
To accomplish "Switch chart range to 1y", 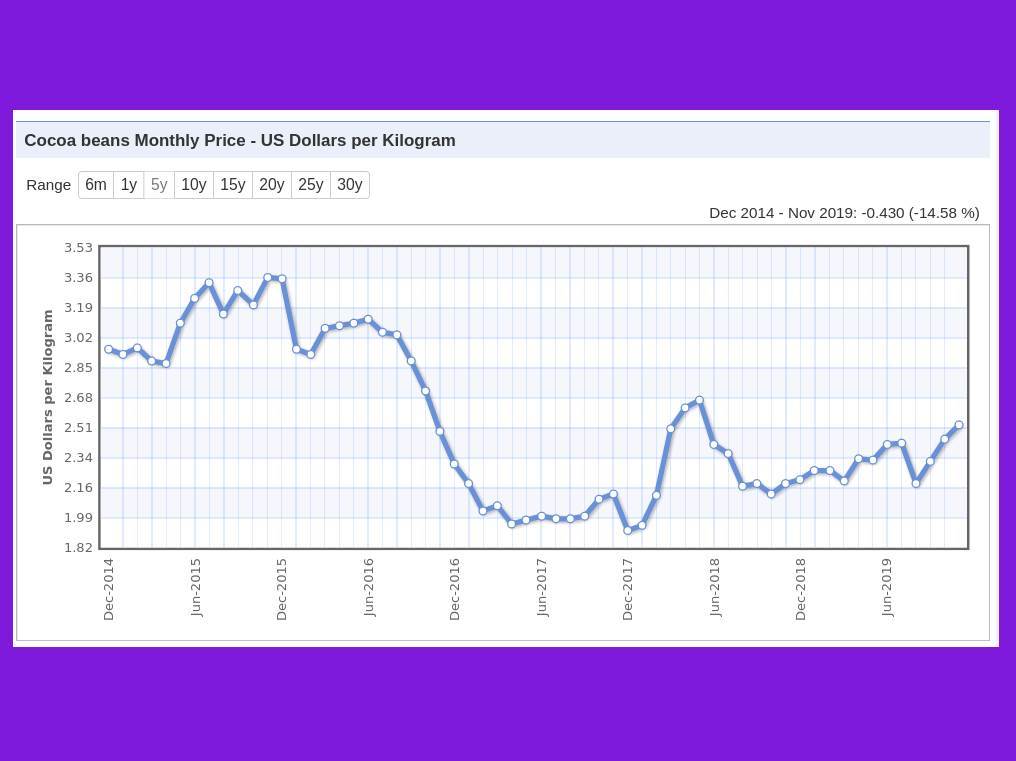I will (x=129, y=185).
